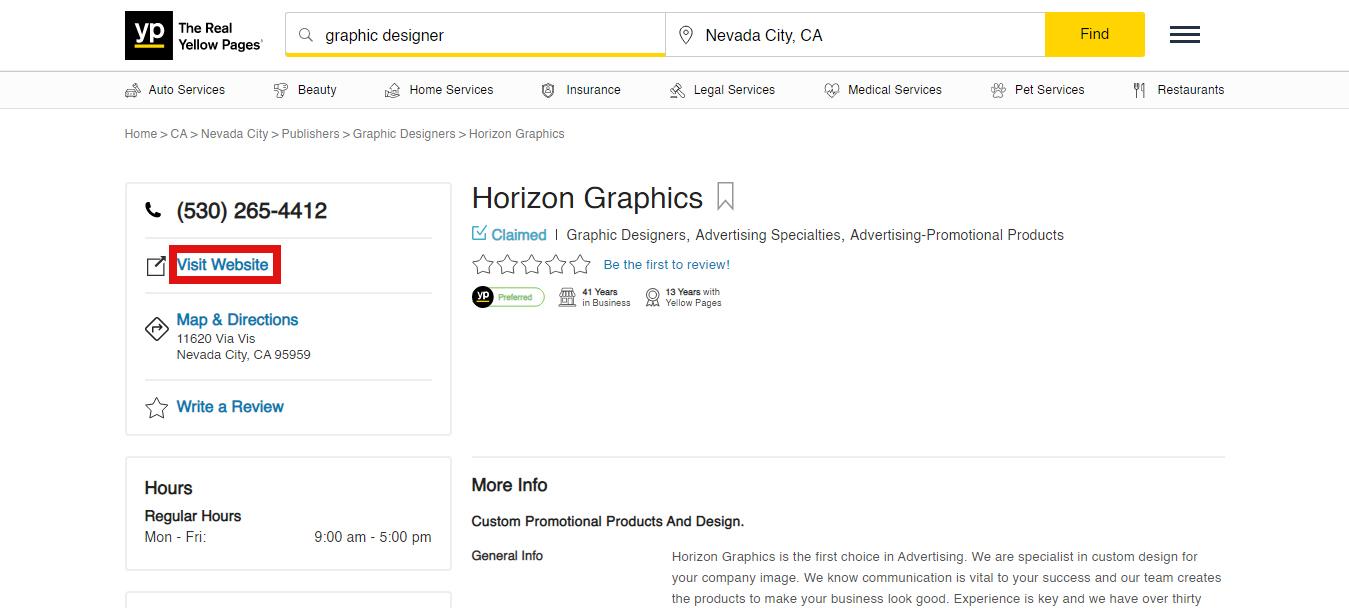Click the Visit Website link

[x=223, y=265]
